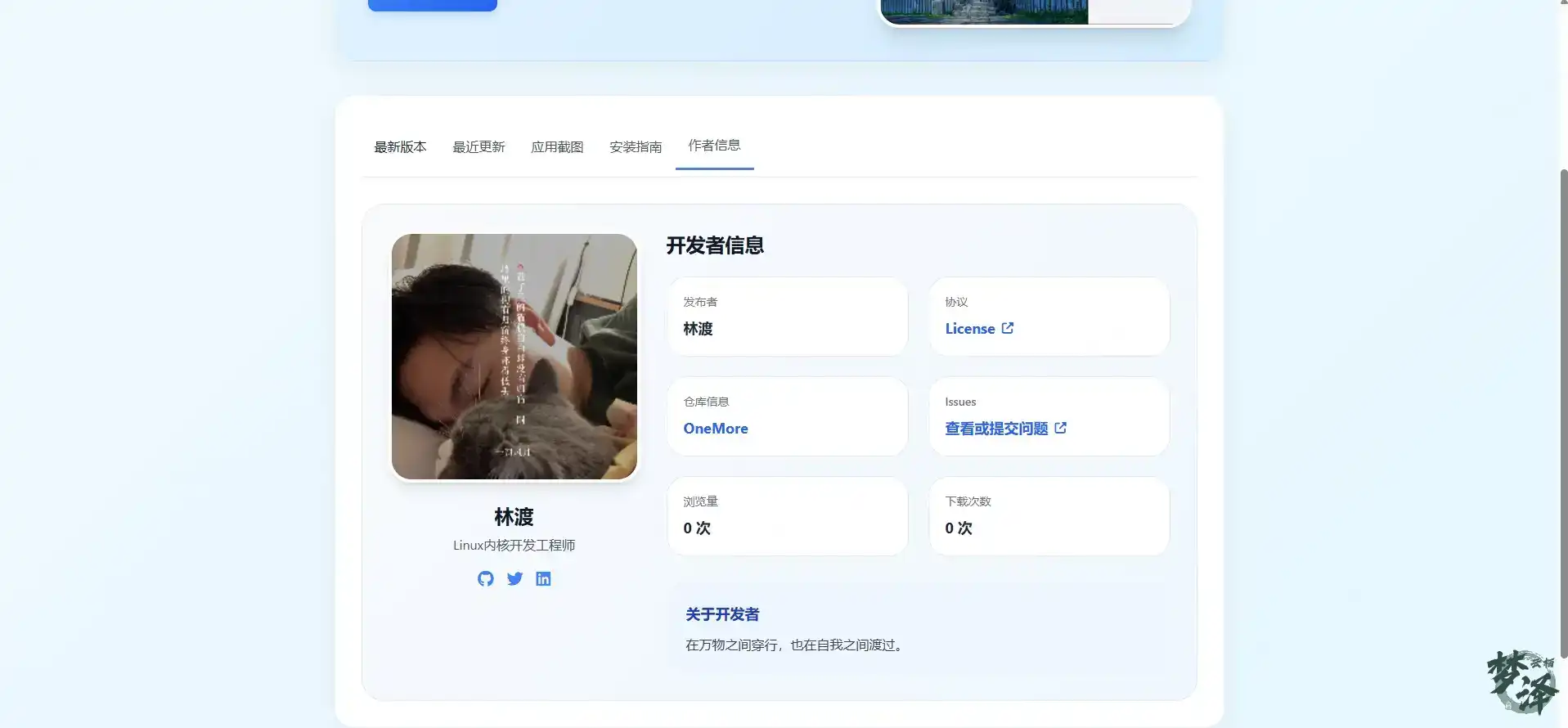Click the 仓库信息 label
This screenshot has width=1568, height=728.
(x=706, y=402)
